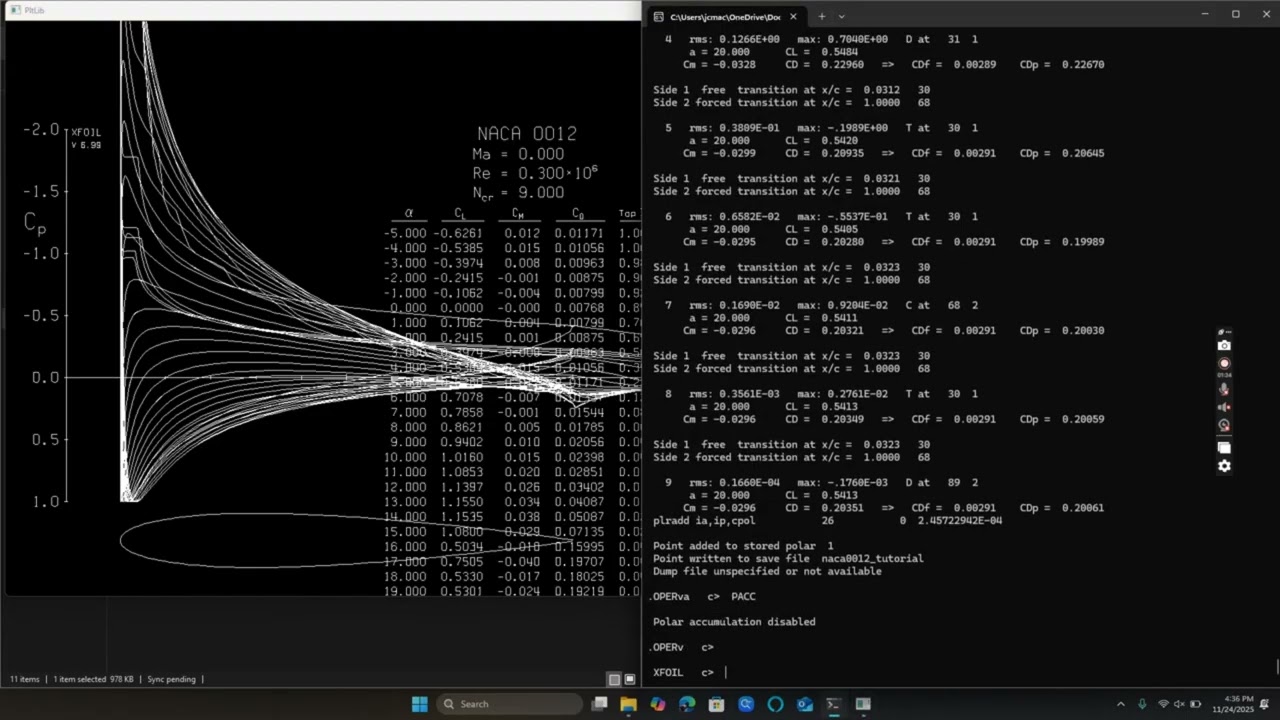Open the clock showing 4:36 PM
Screen dimensions: 1280x720
coord(1233,704)
